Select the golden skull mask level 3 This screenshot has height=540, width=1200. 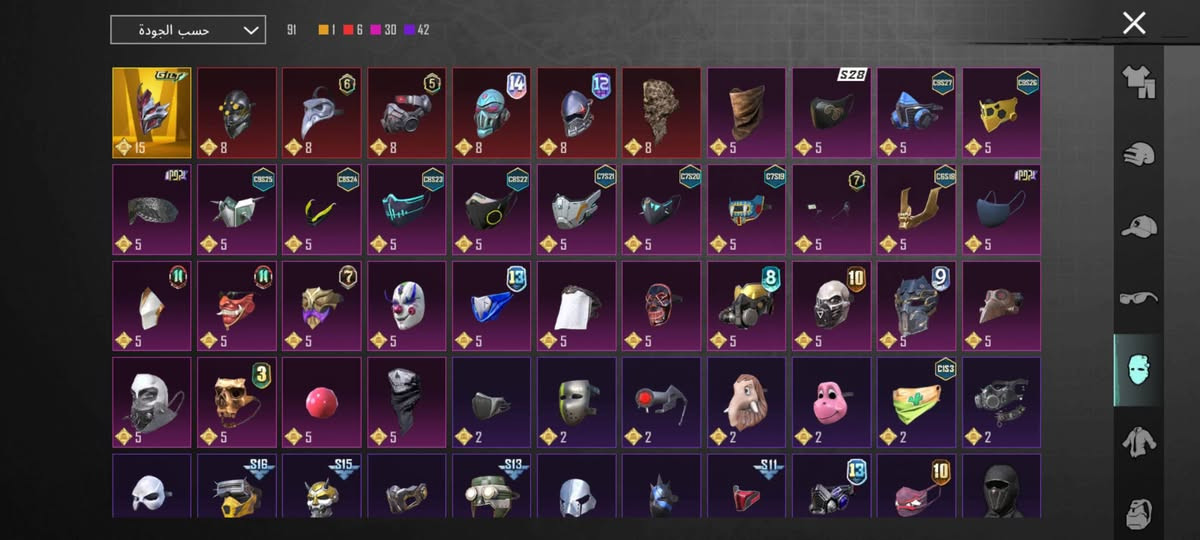pos(237,402)
